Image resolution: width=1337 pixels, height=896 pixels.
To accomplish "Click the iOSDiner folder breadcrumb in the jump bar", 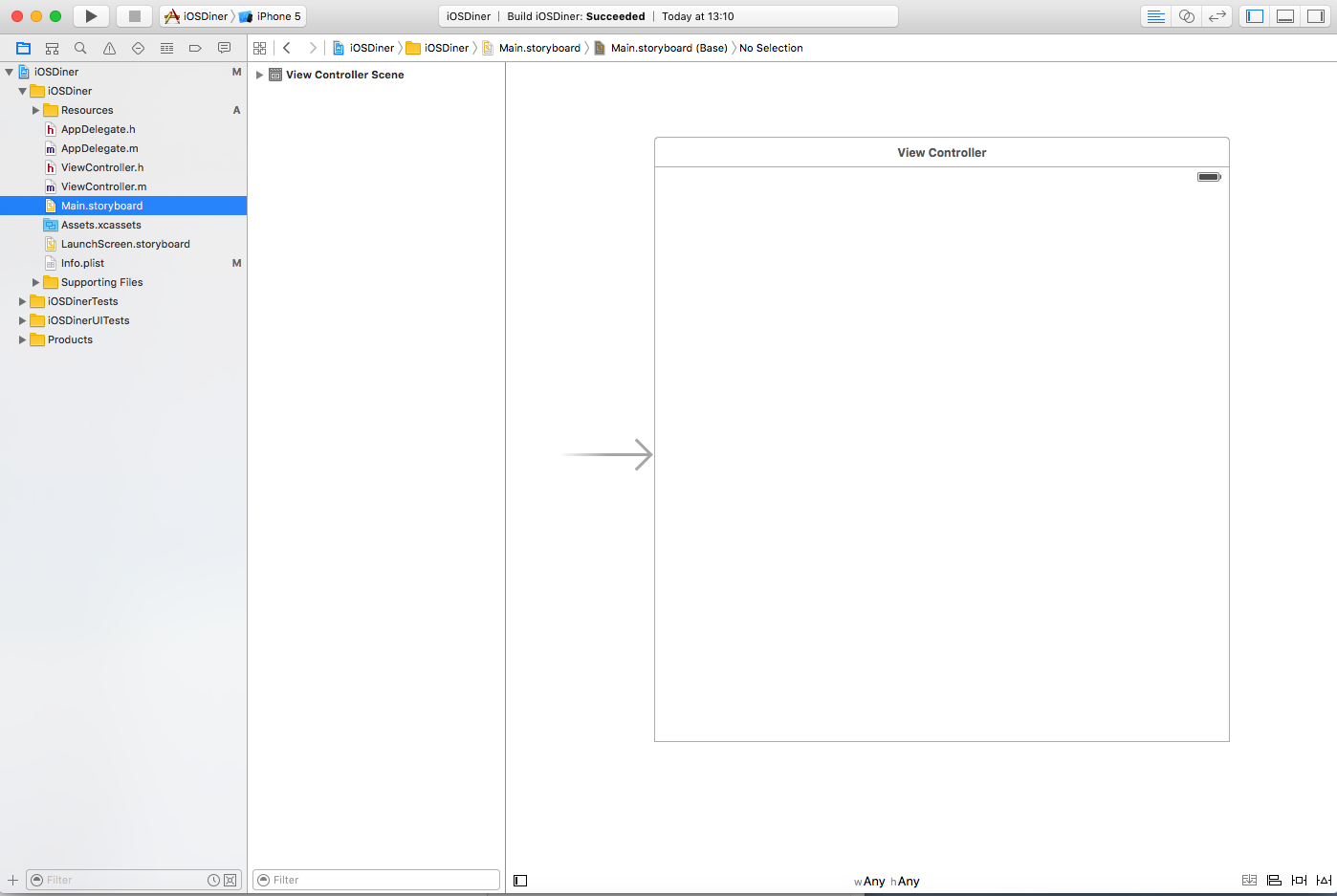I will tap(438, 48).
